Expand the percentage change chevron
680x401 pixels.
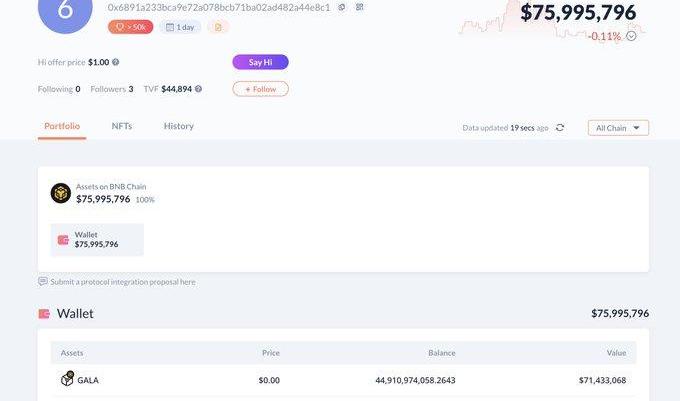point(631,36)
